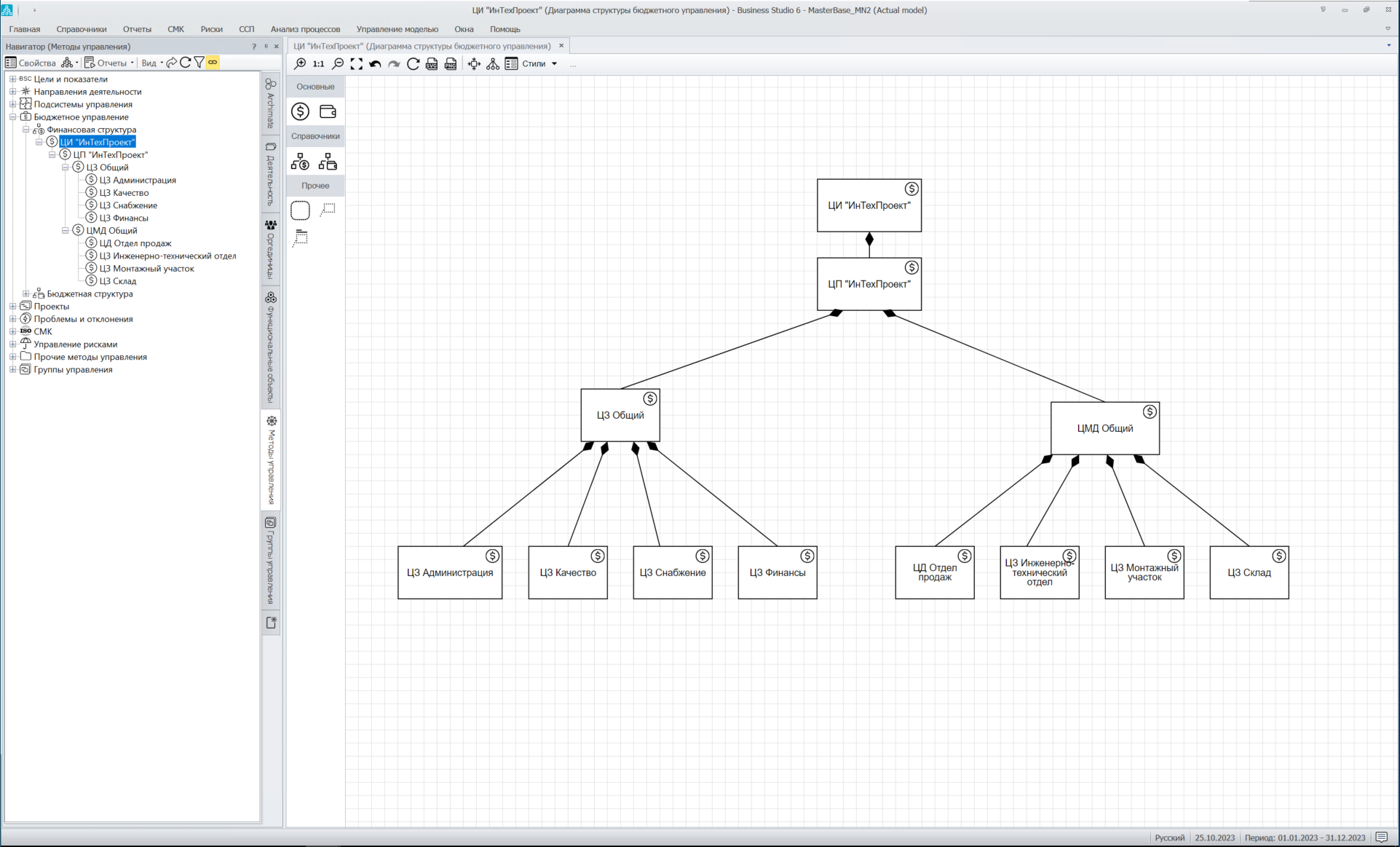The height and width of the screenshot is (847, 1400).
Task: Collapse the ЦЗ Общий tree node
Action: [65, 168]
